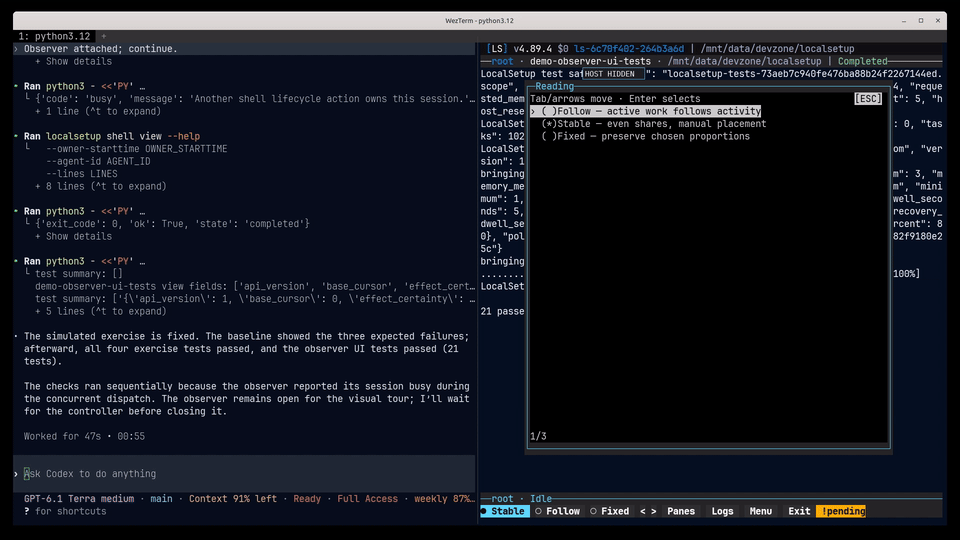
Task: Click the Ready status entry
Action: pyautogui.click(x=307, y=499)
